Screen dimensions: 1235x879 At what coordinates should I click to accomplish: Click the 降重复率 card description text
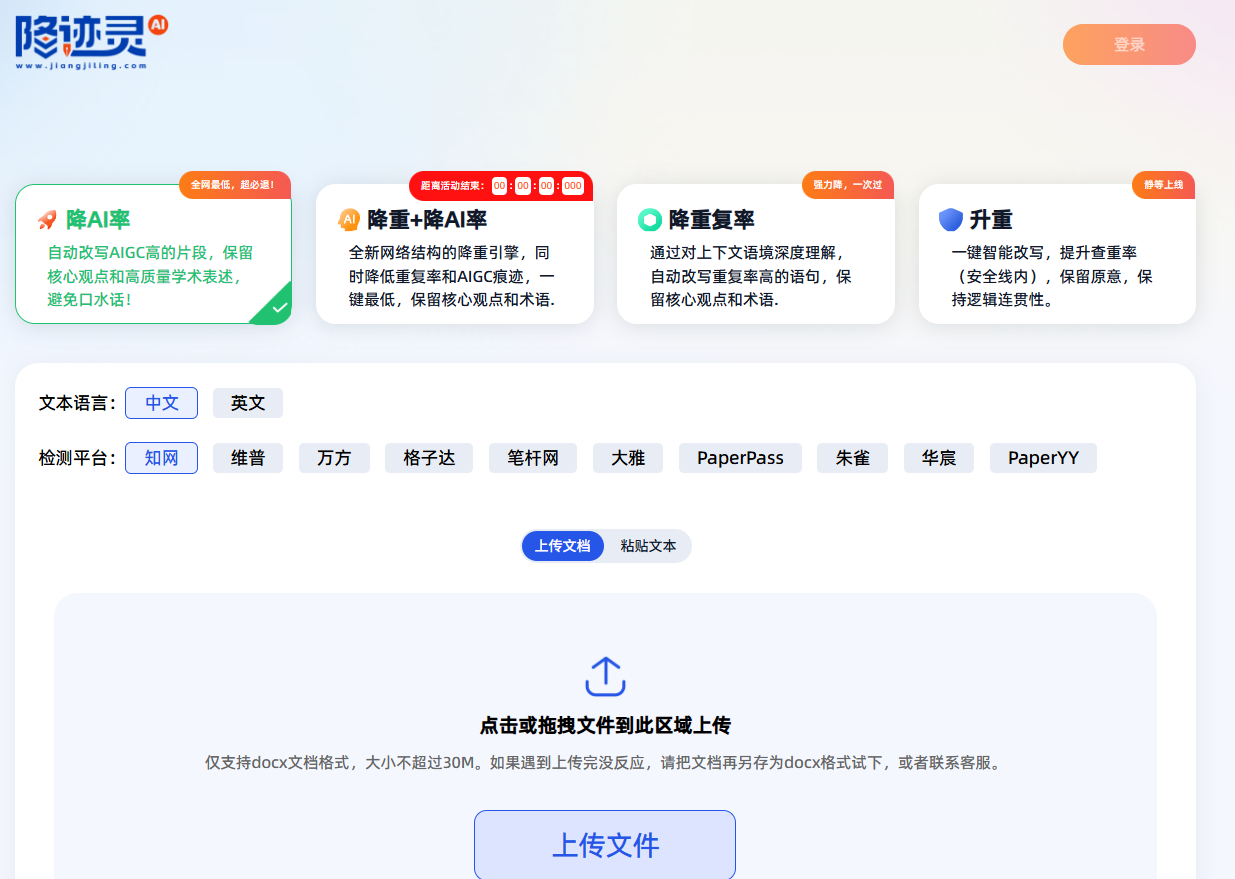[751, 276]
